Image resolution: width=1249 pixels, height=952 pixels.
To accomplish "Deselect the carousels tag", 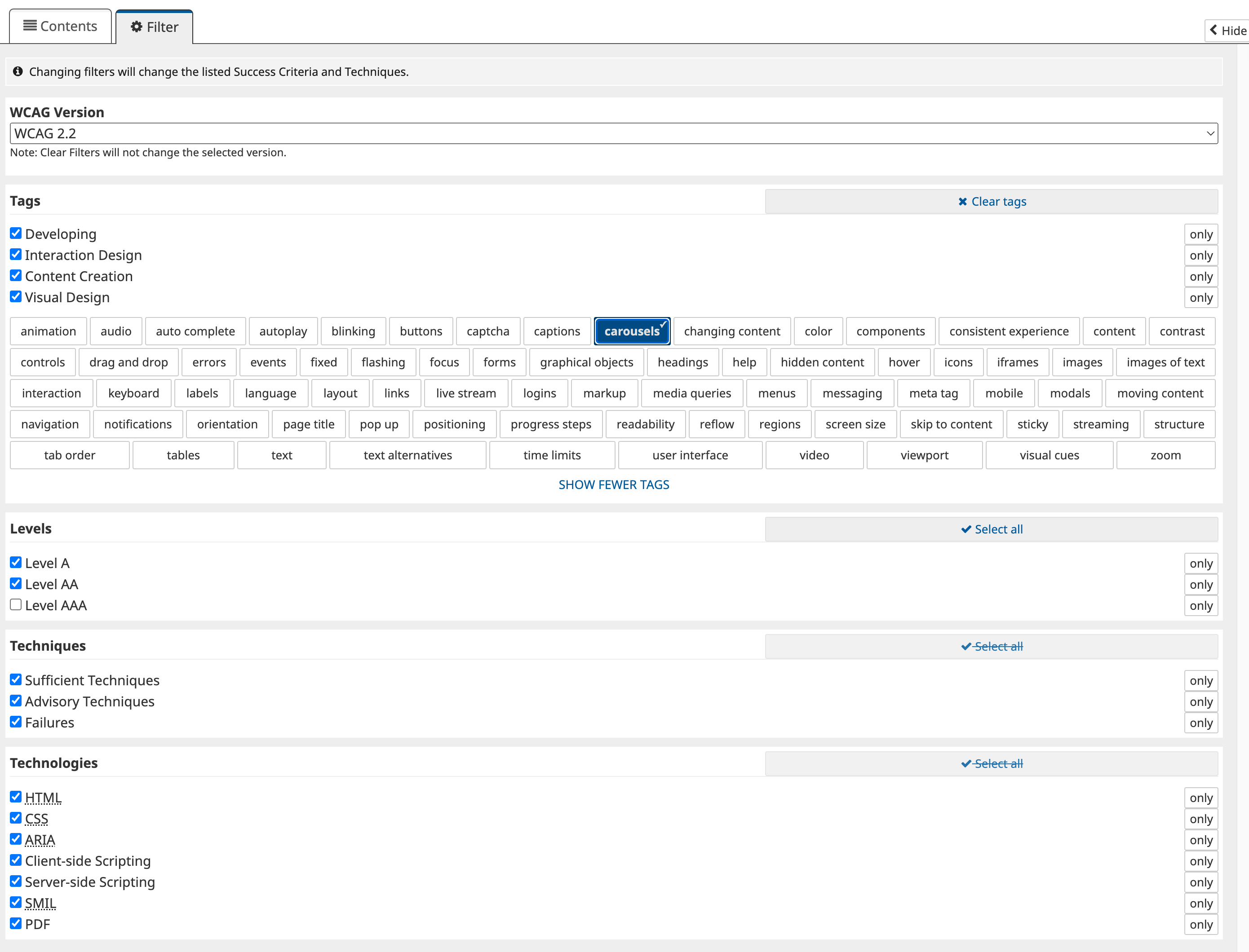I will click(632, 331).
